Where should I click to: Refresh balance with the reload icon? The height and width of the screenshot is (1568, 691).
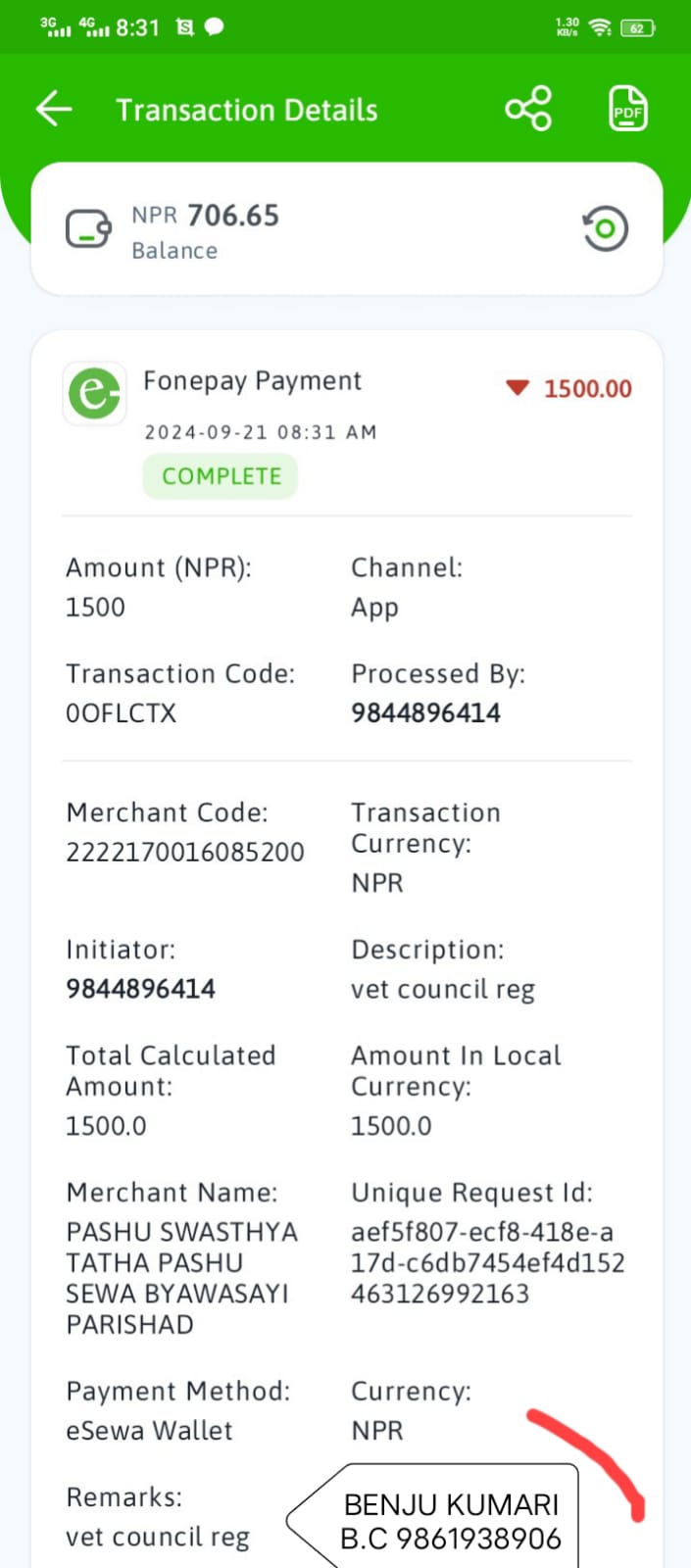[x=605, y=228]
